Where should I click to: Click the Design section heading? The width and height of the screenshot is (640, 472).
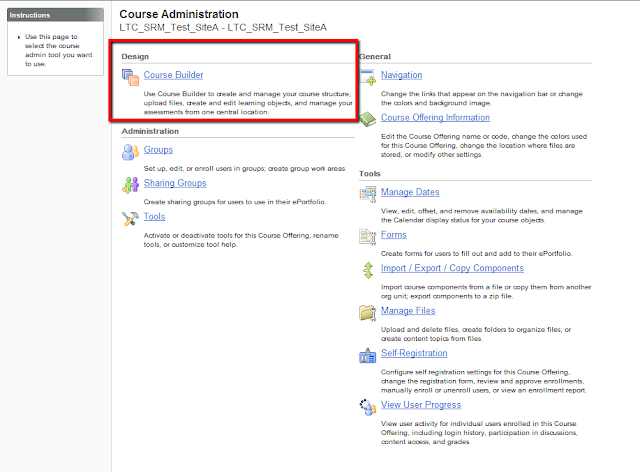click(135, 56)
